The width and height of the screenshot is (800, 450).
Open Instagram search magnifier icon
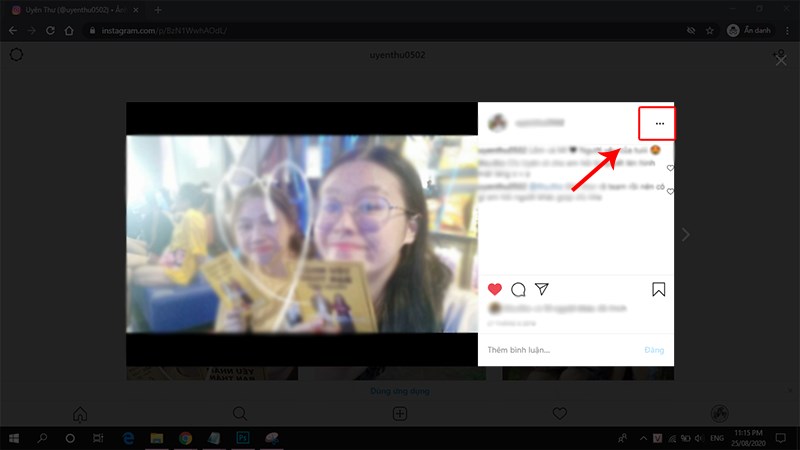coord(240,414)
